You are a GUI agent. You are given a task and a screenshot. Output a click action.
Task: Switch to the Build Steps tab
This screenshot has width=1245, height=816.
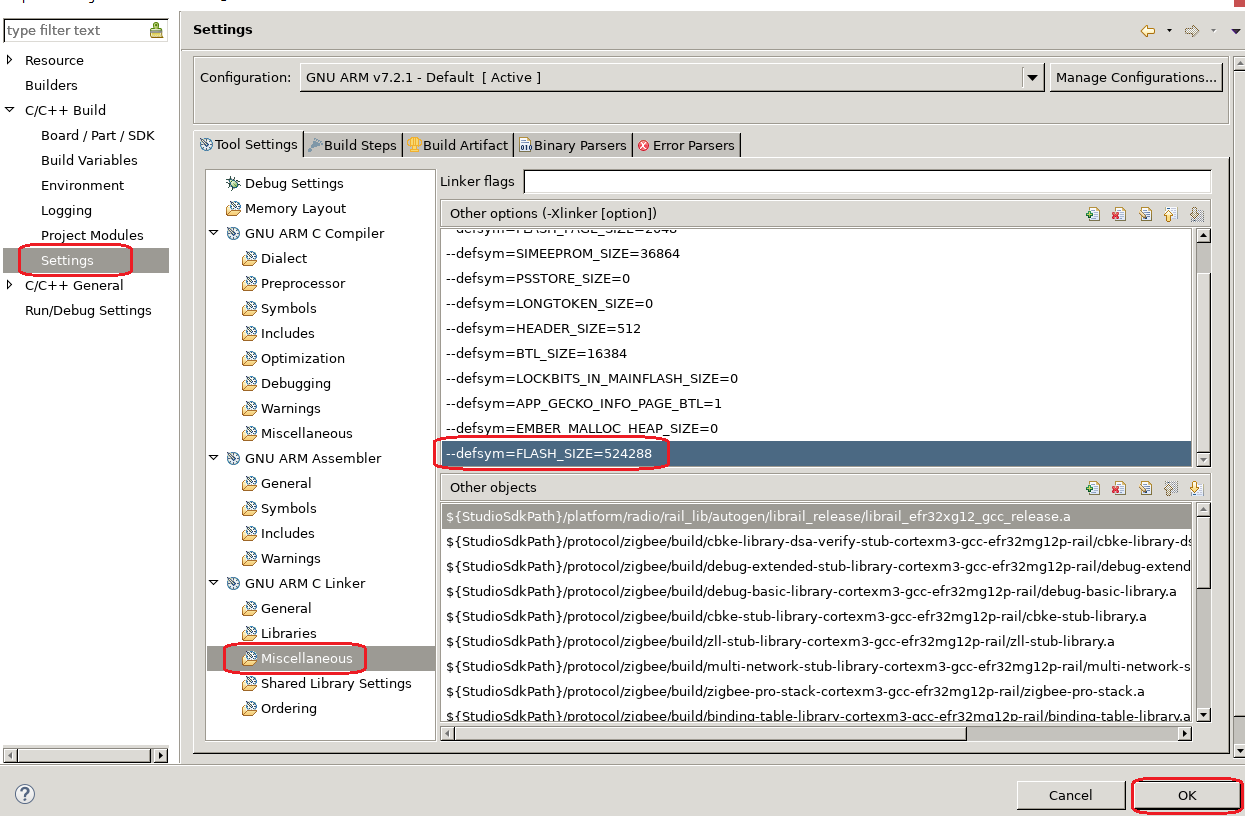352,145
